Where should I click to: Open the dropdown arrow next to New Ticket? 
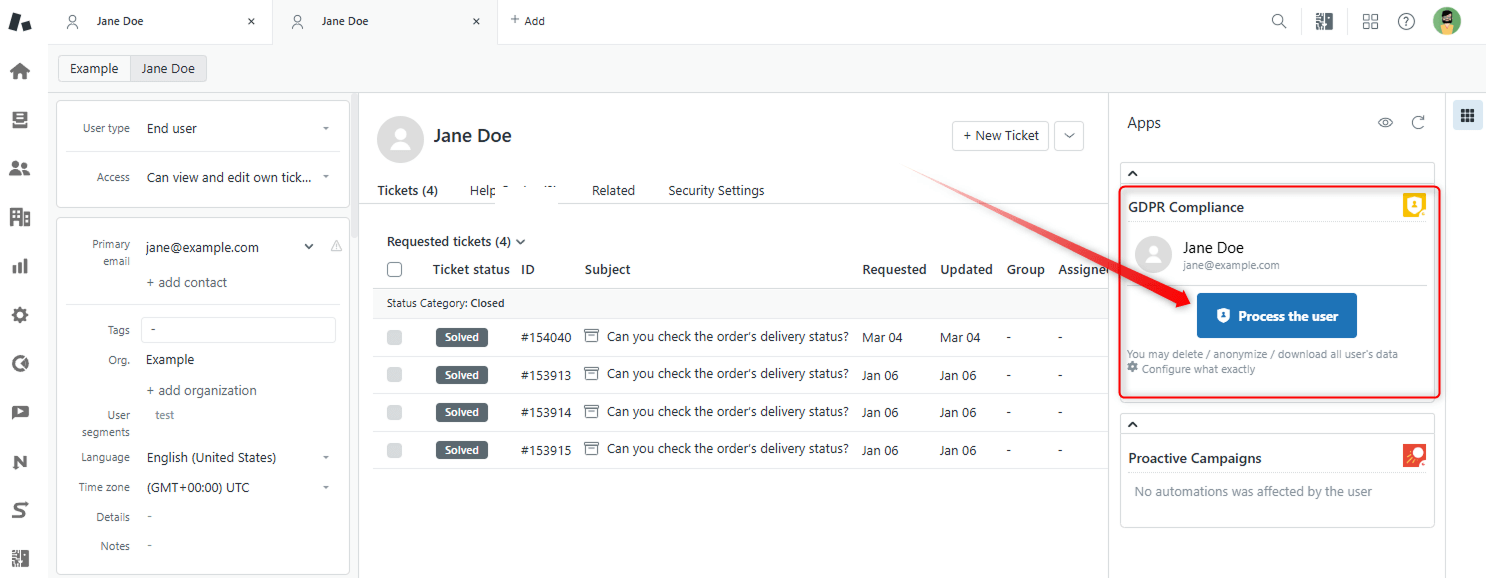(1069, 136)
